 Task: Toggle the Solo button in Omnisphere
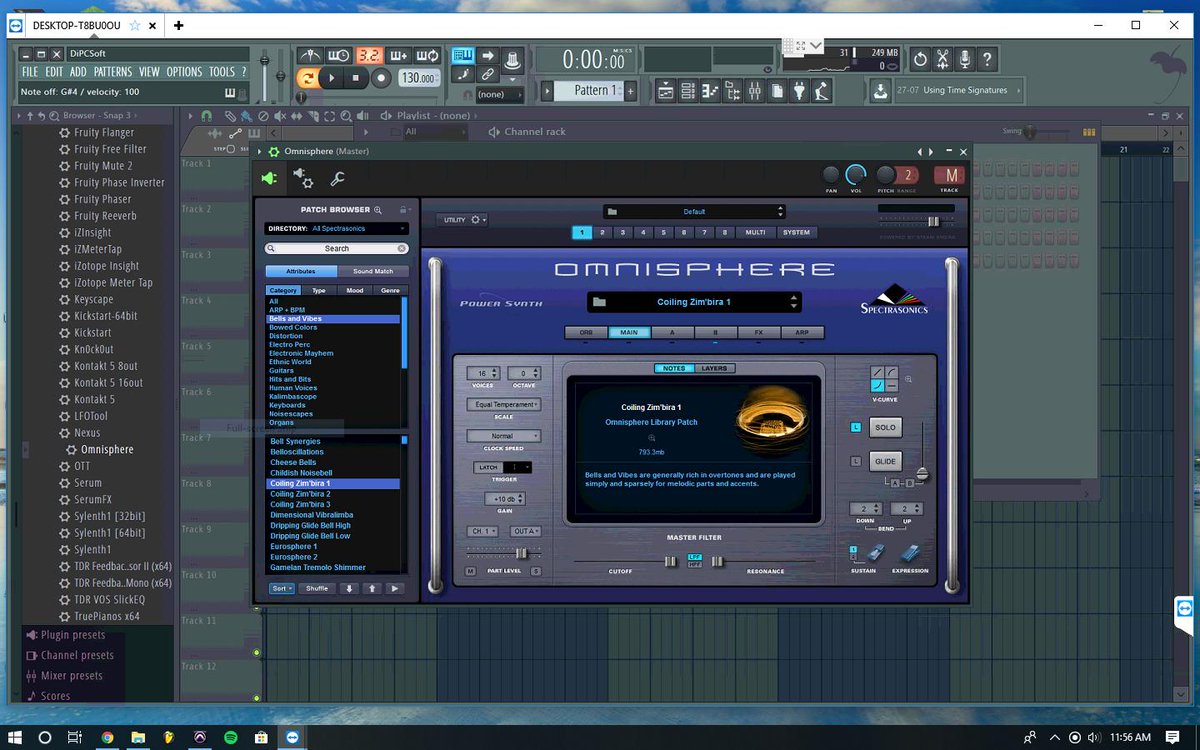(885, 427)
